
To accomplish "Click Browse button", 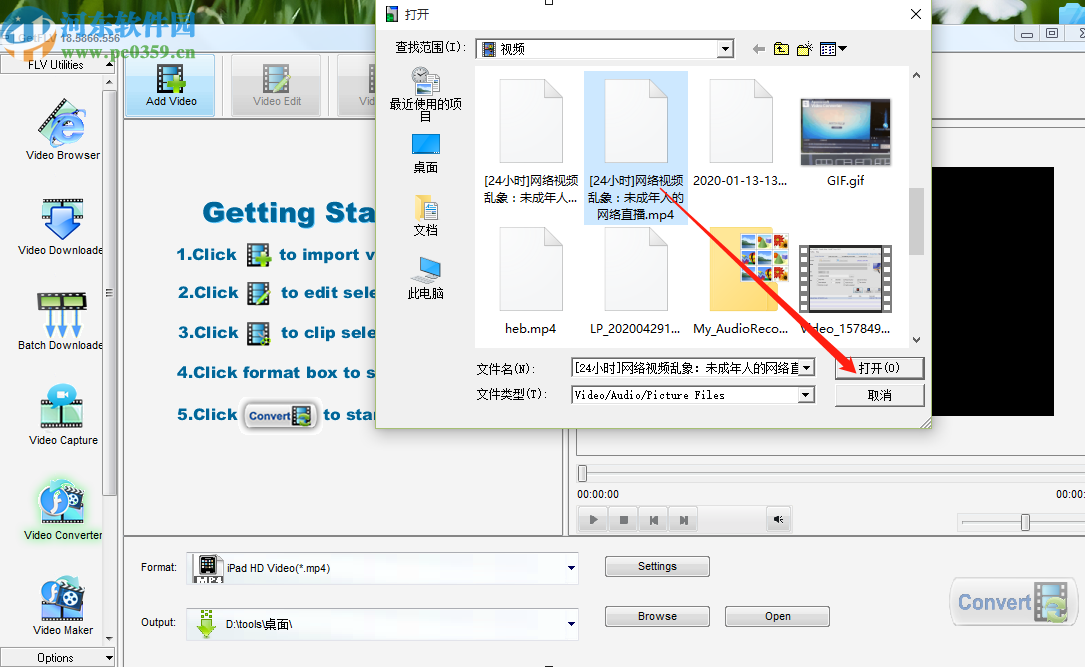I will tap(657, 616).
